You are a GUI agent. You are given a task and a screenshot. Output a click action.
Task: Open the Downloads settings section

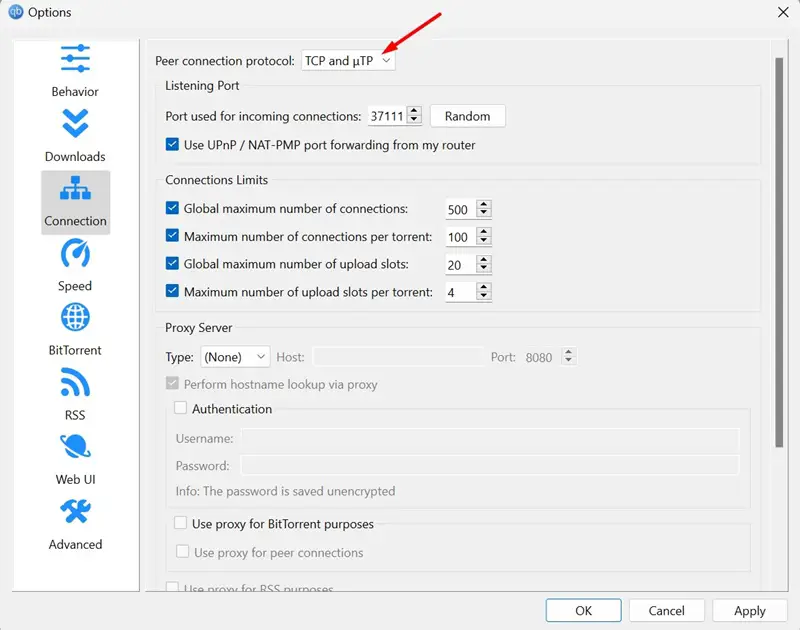[x=75, y=137]
